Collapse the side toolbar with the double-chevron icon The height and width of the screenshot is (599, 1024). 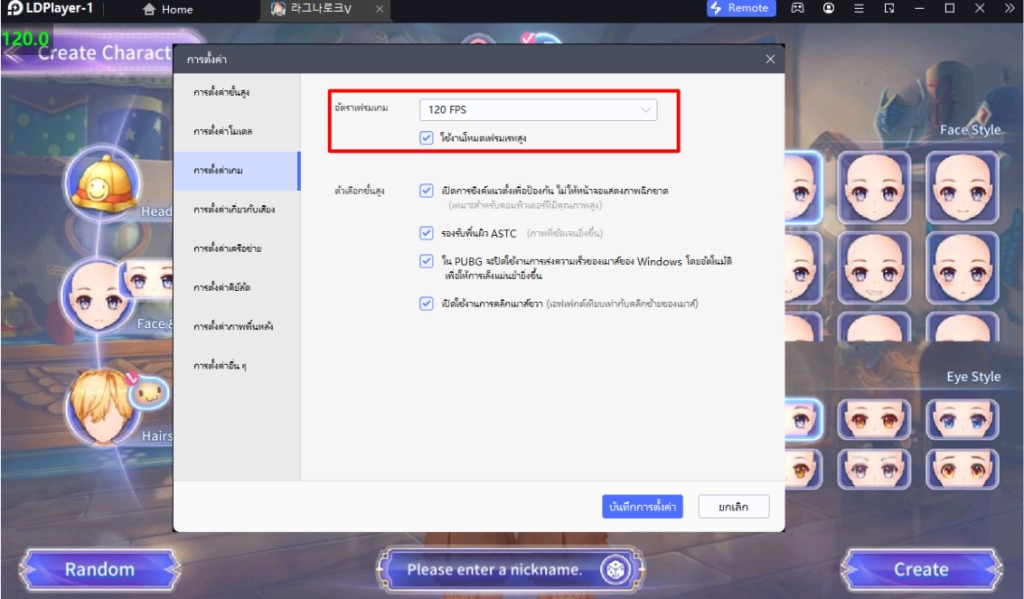point(1009,8)
